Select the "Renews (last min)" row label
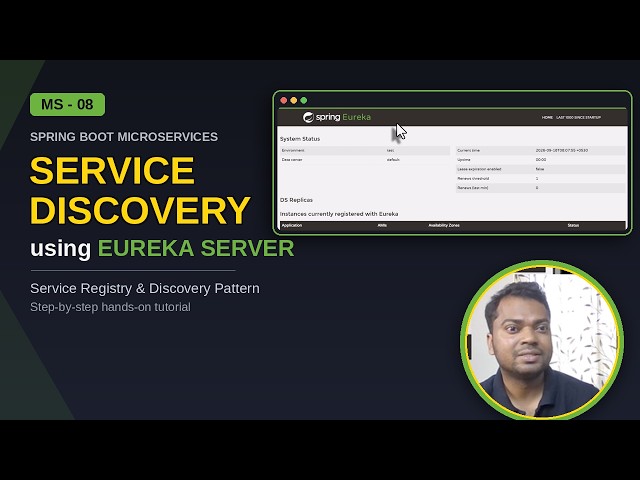Viewport: 640px width, 480px height. pos(473,188)
